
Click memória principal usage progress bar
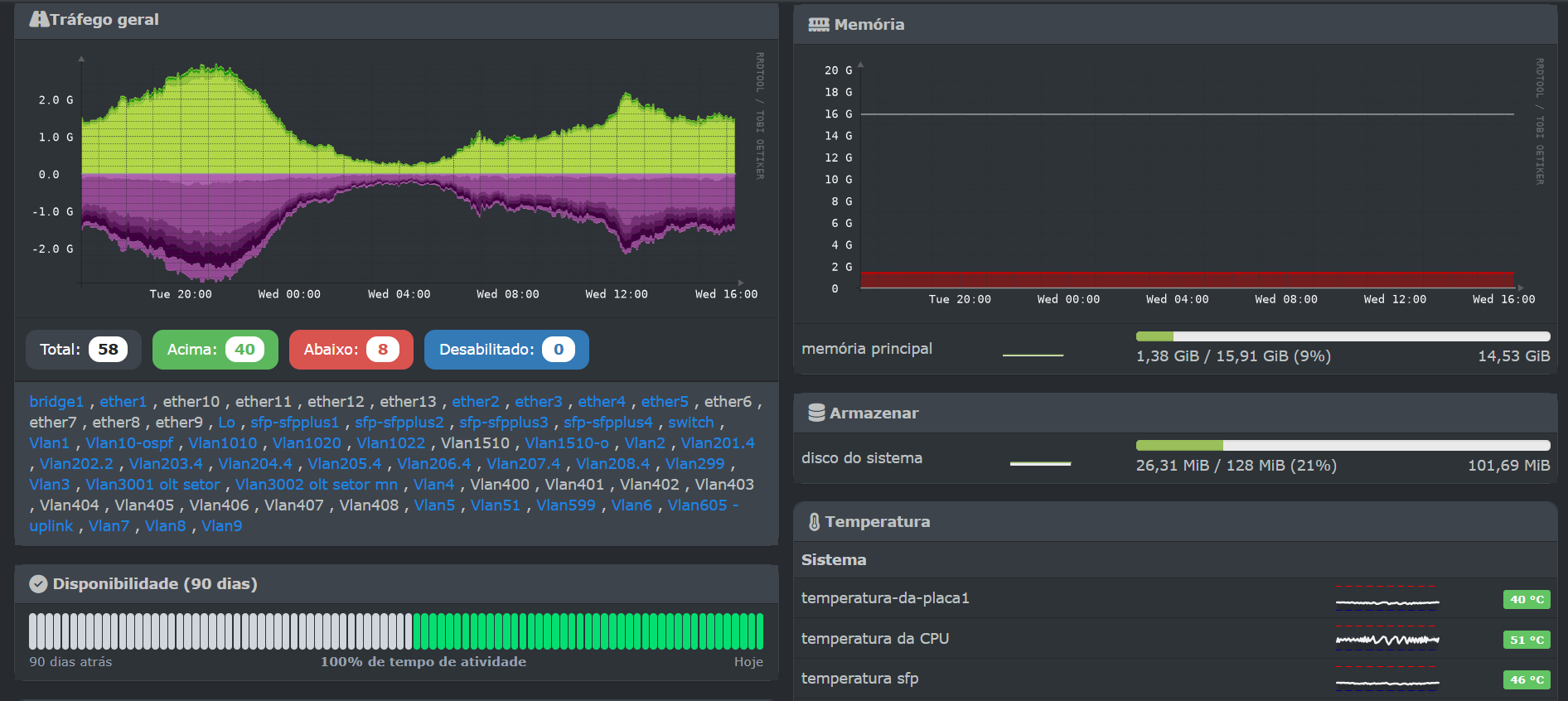click(1343, 336)
